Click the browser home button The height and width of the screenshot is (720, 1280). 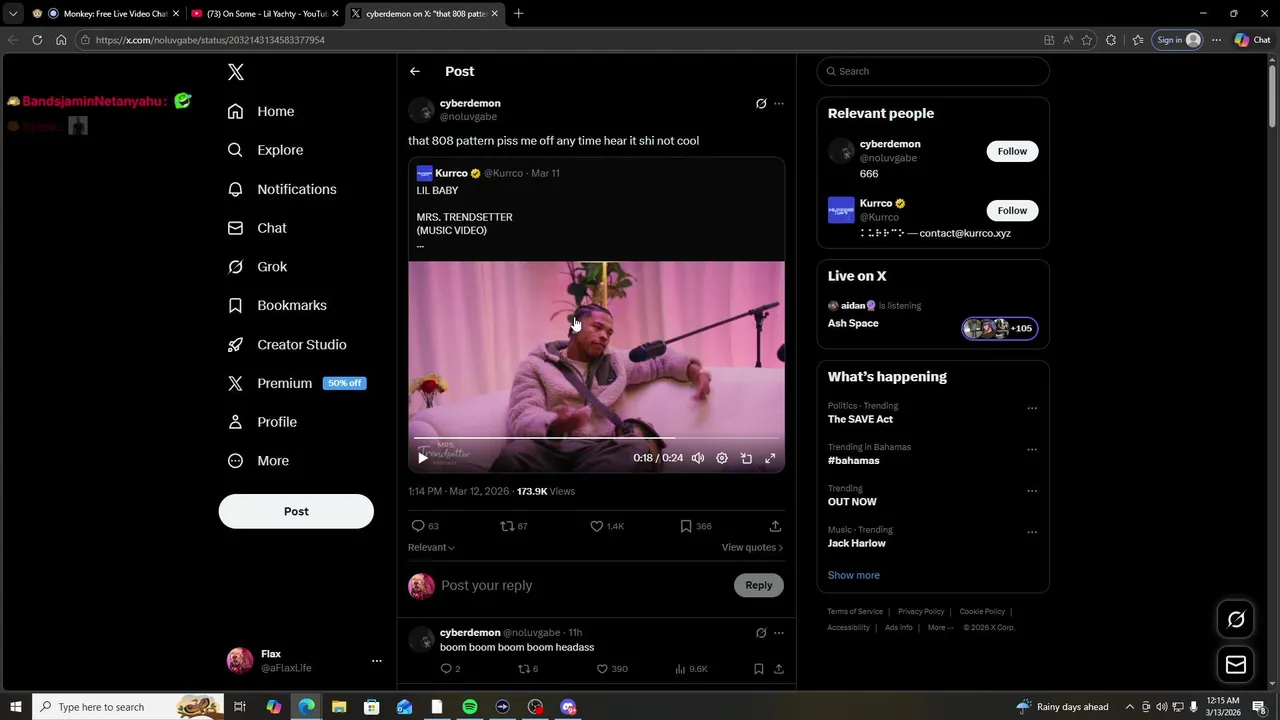61,40
